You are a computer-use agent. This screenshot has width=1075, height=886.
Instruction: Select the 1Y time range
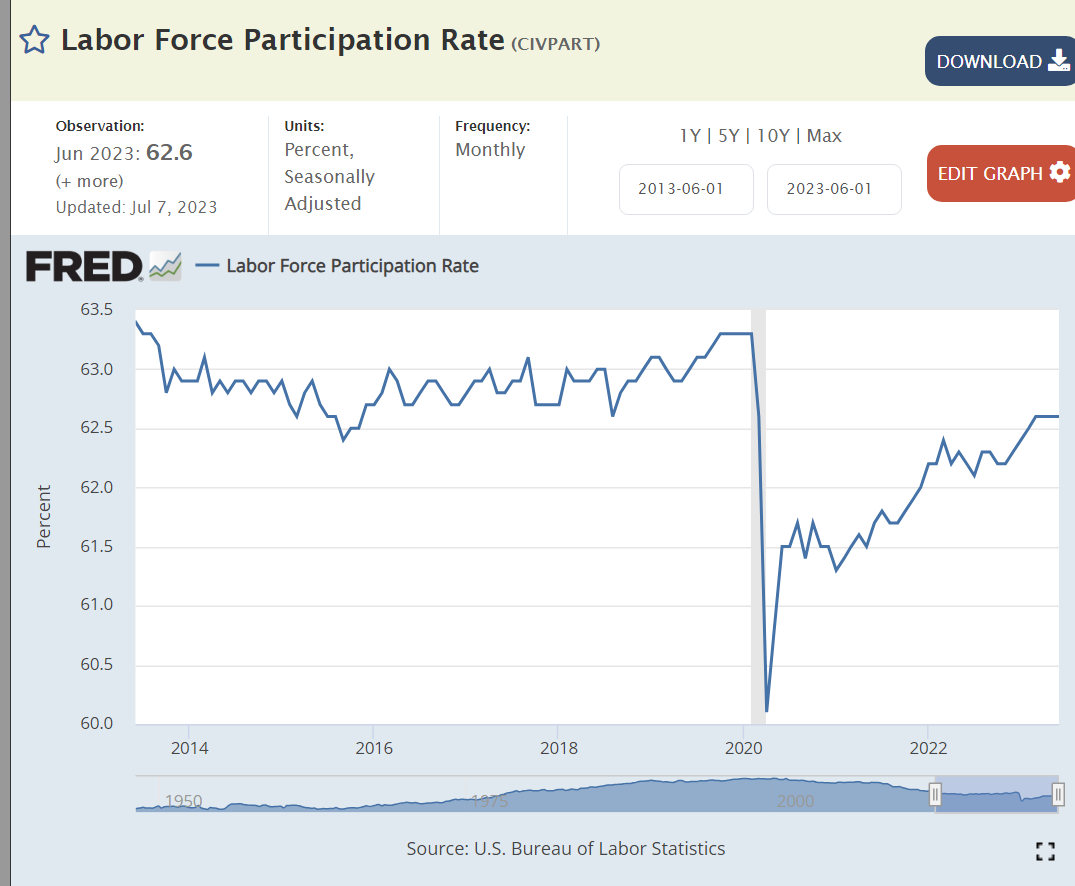[689, 136]
